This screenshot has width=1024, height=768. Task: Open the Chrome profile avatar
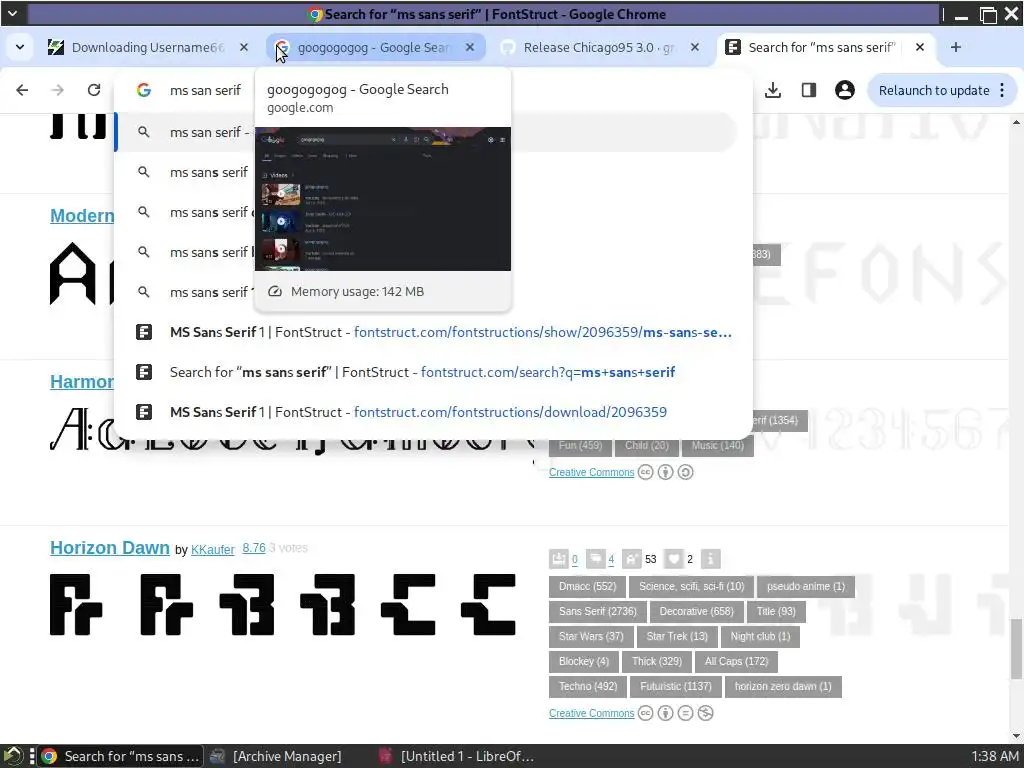(844, 90)
